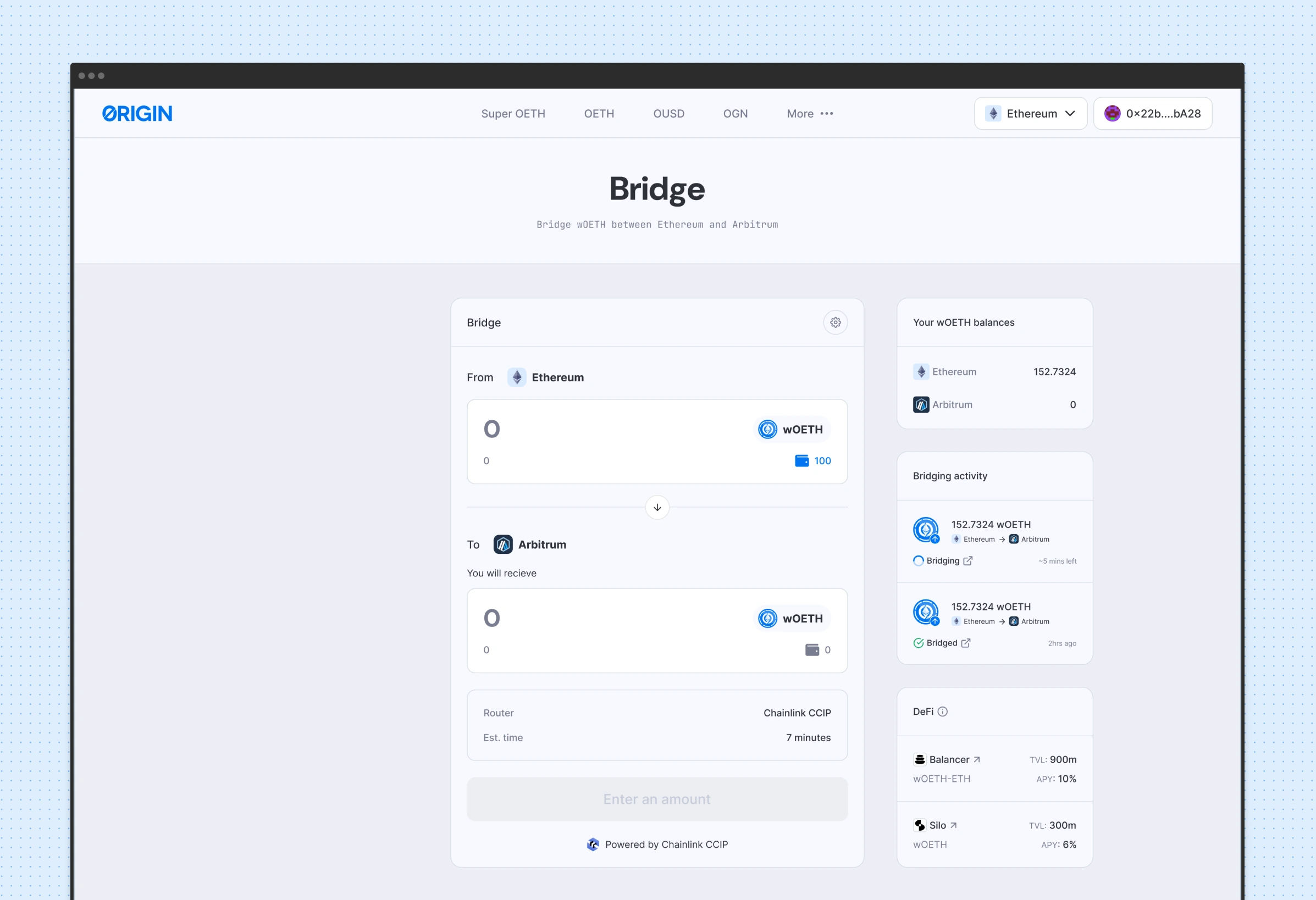Click the gray wallet icon beside 0
This screenshot has width=1316, height=900.
pos(812,650)
